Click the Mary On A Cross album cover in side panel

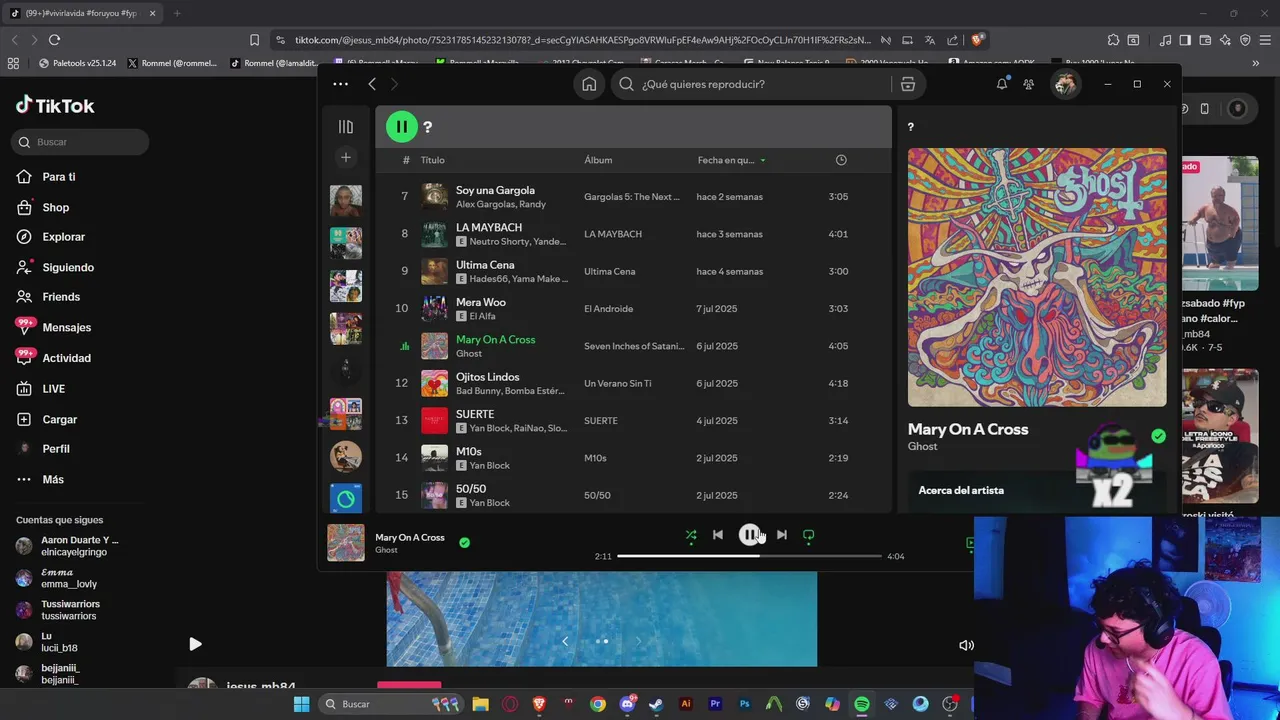(x=1037, y=277)
